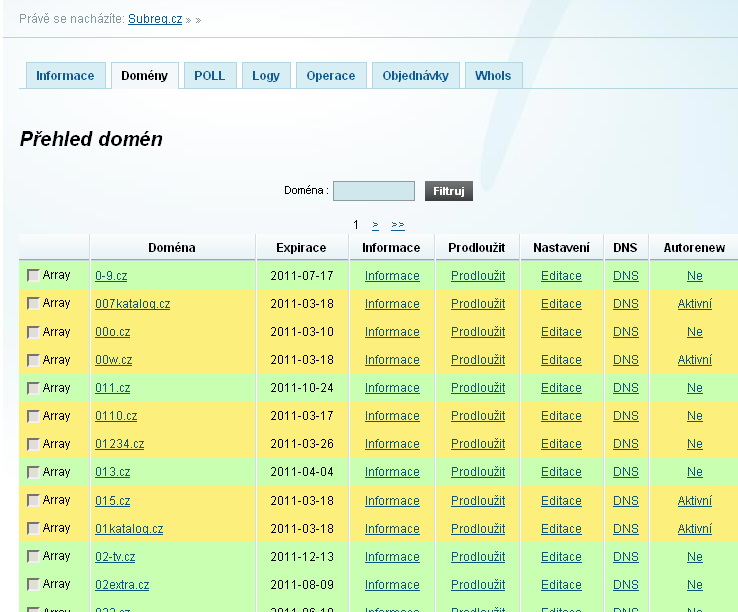Open the POLL tab
Image resolution: width=738 pixels, height=612 pixels.
(x=210, y=76)
